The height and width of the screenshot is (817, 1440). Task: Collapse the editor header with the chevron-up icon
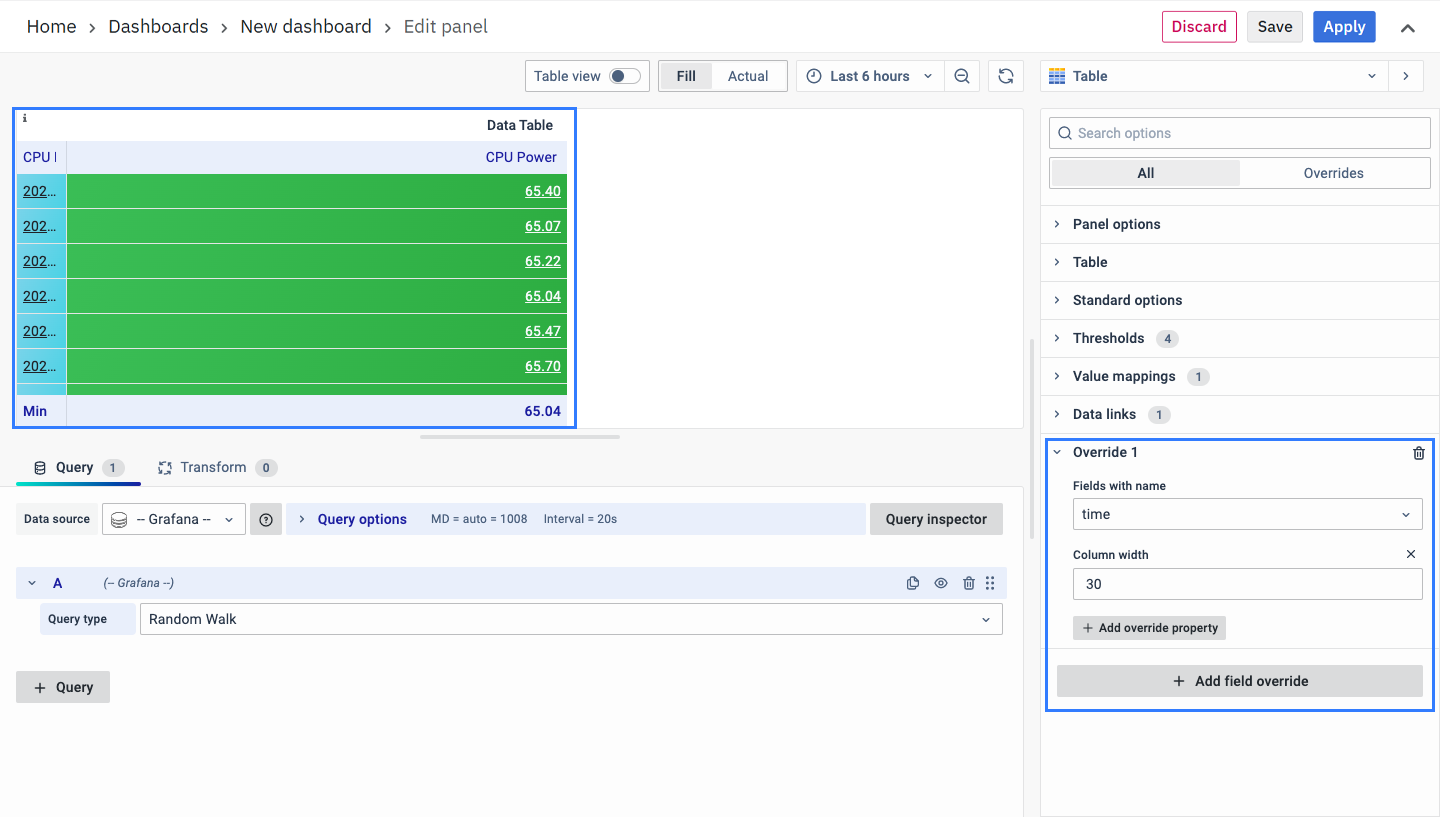[x=1407, y=28]
